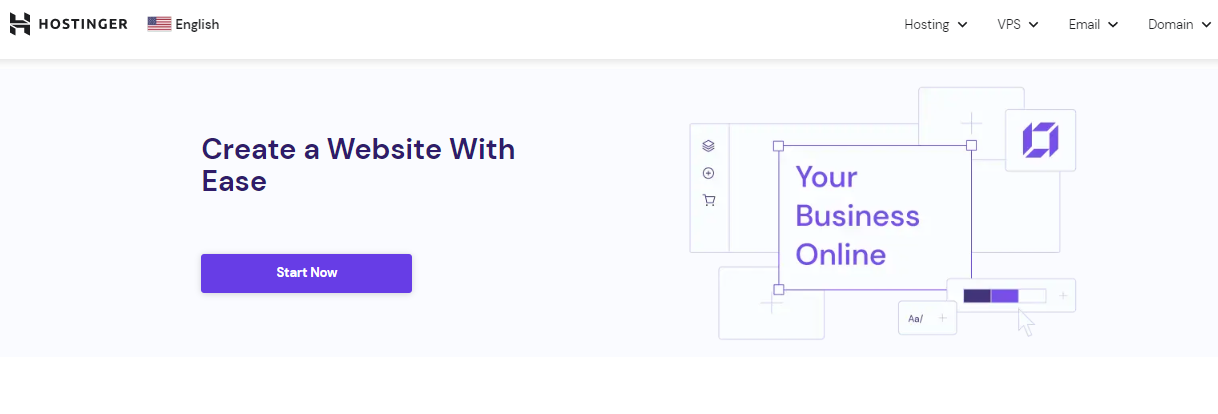The width and height of the screenshot is (1218, 414).
Task: Click the HOSTINGER brand name text
Action: tap(83, 24)
